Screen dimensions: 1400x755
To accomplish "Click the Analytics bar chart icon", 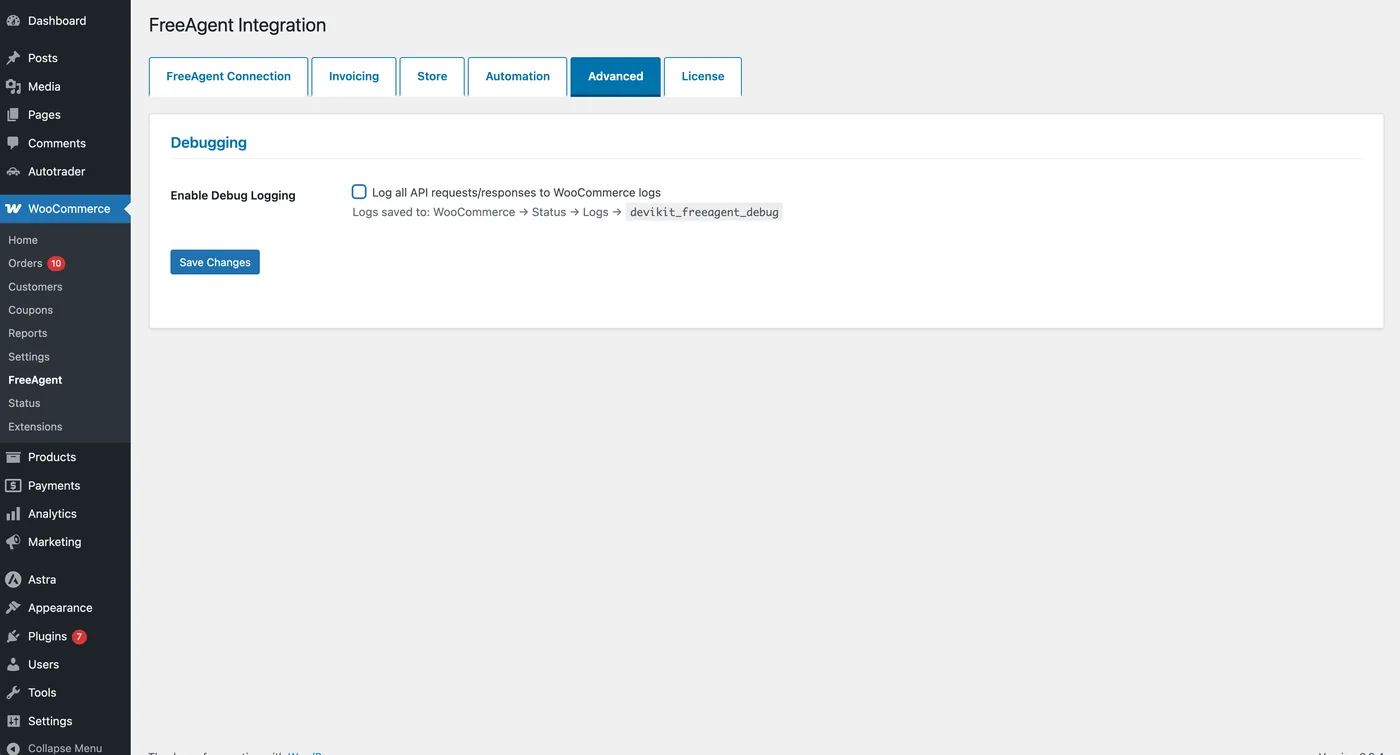I will point(13,514).
